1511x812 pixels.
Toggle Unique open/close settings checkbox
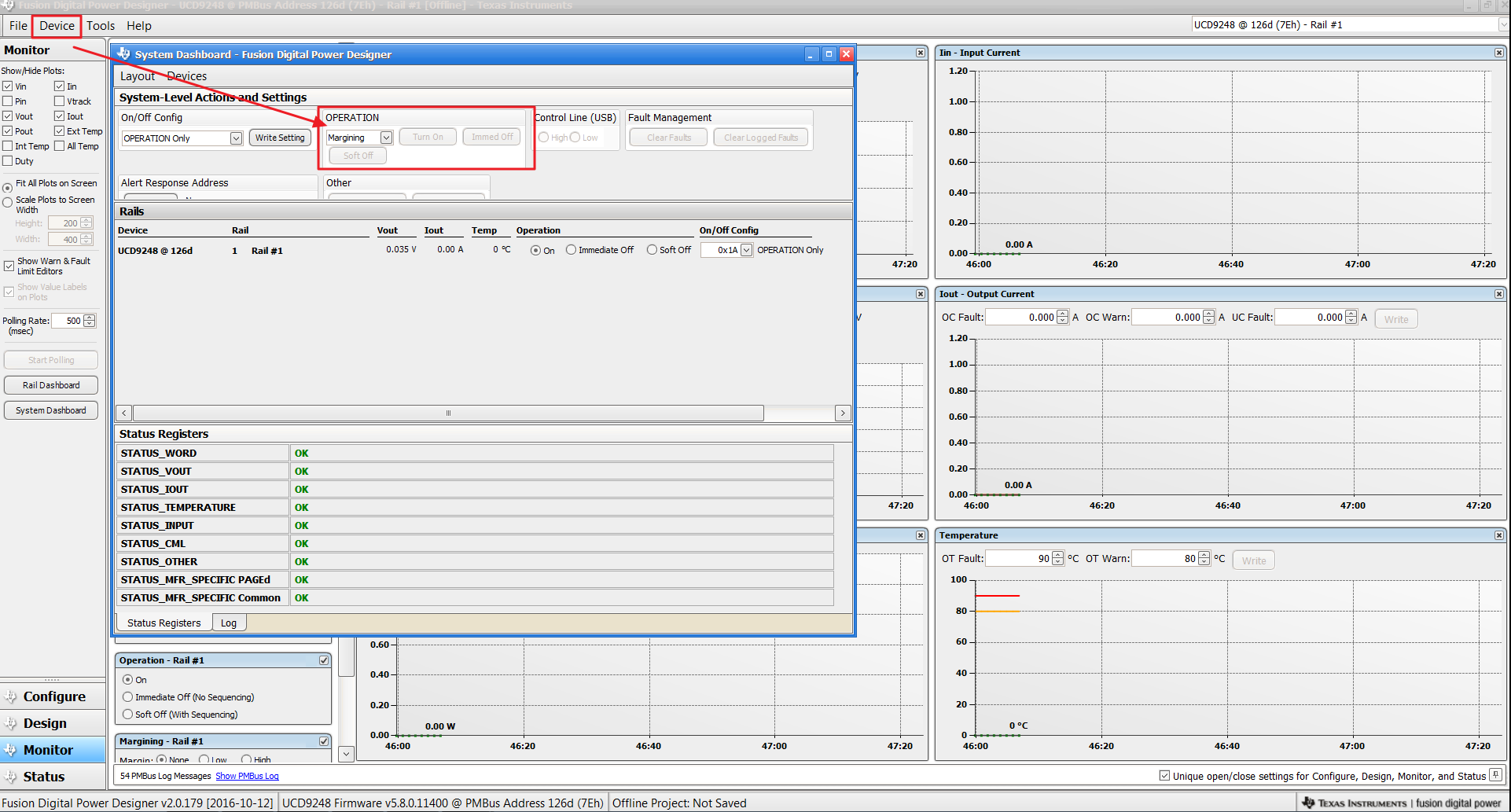tap(1164, 776)
